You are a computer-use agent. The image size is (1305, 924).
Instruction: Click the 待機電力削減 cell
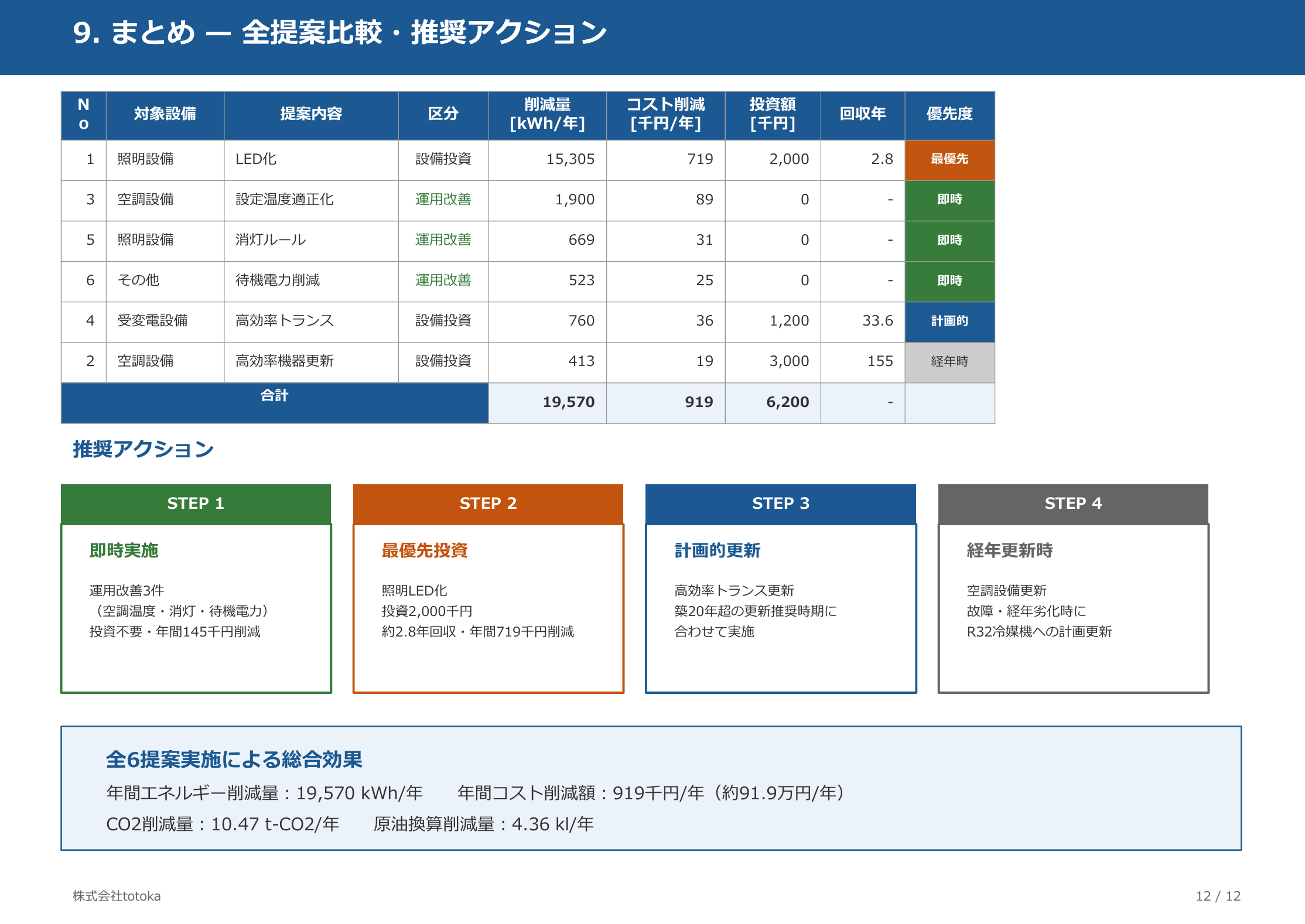[311, 280]
